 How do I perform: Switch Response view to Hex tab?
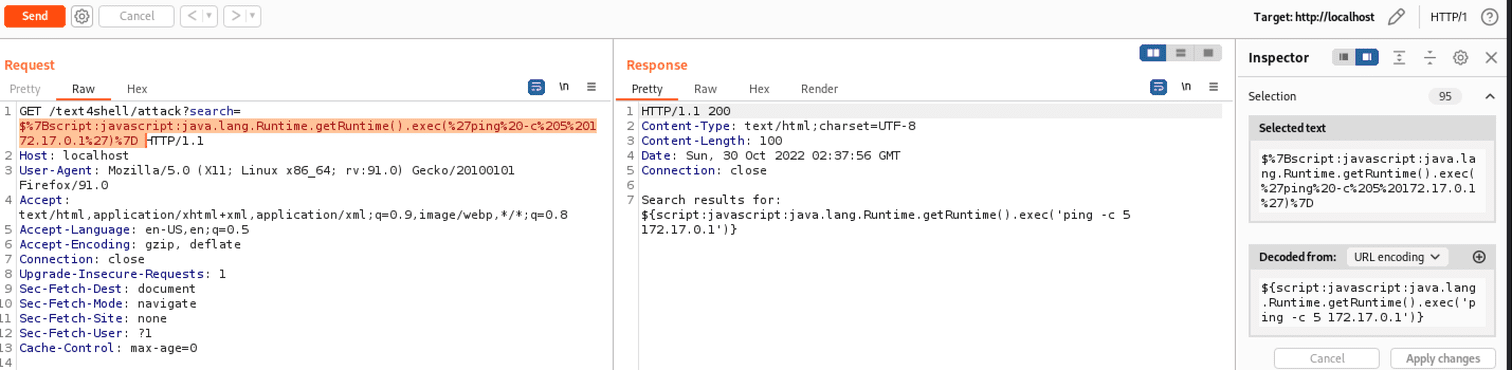pyautogui.click(x=759, y=89)
